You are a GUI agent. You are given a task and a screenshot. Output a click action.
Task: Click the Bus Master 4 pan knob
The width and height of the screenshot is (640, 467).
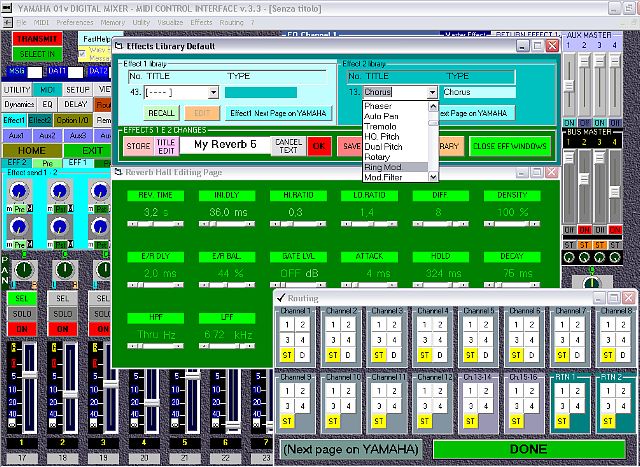pyautogui.click(x=615, y=258)
